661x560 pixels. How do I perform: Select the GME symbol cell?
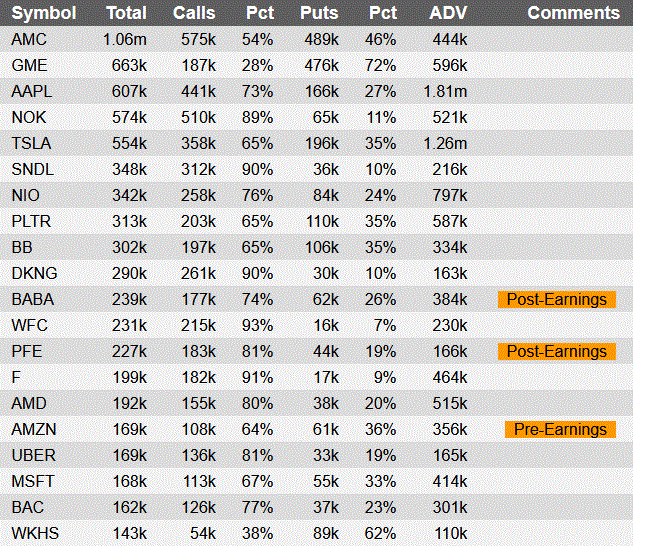[x=29, y=65]
